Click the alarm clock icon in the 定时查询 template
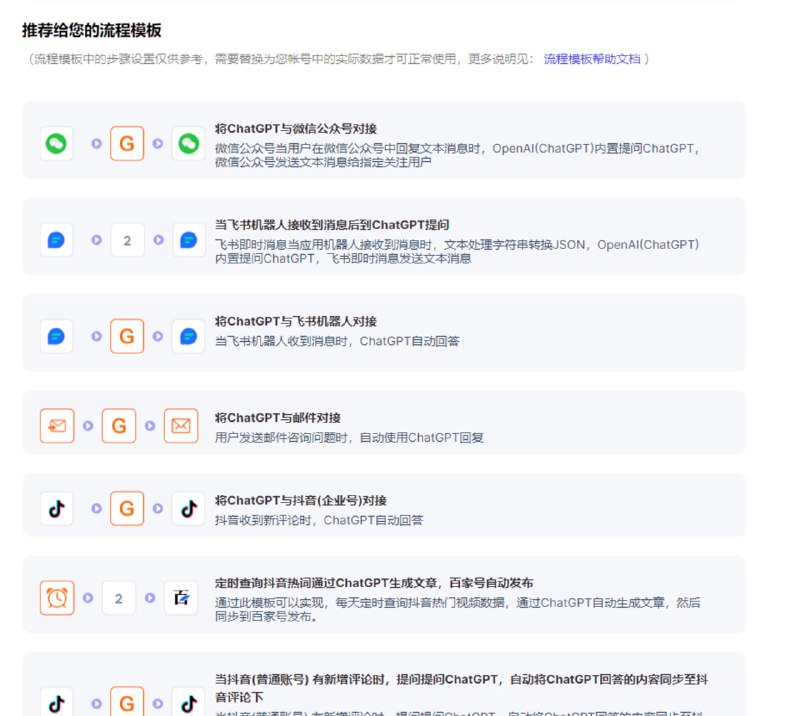800x716 pixels. coord(56,596)
